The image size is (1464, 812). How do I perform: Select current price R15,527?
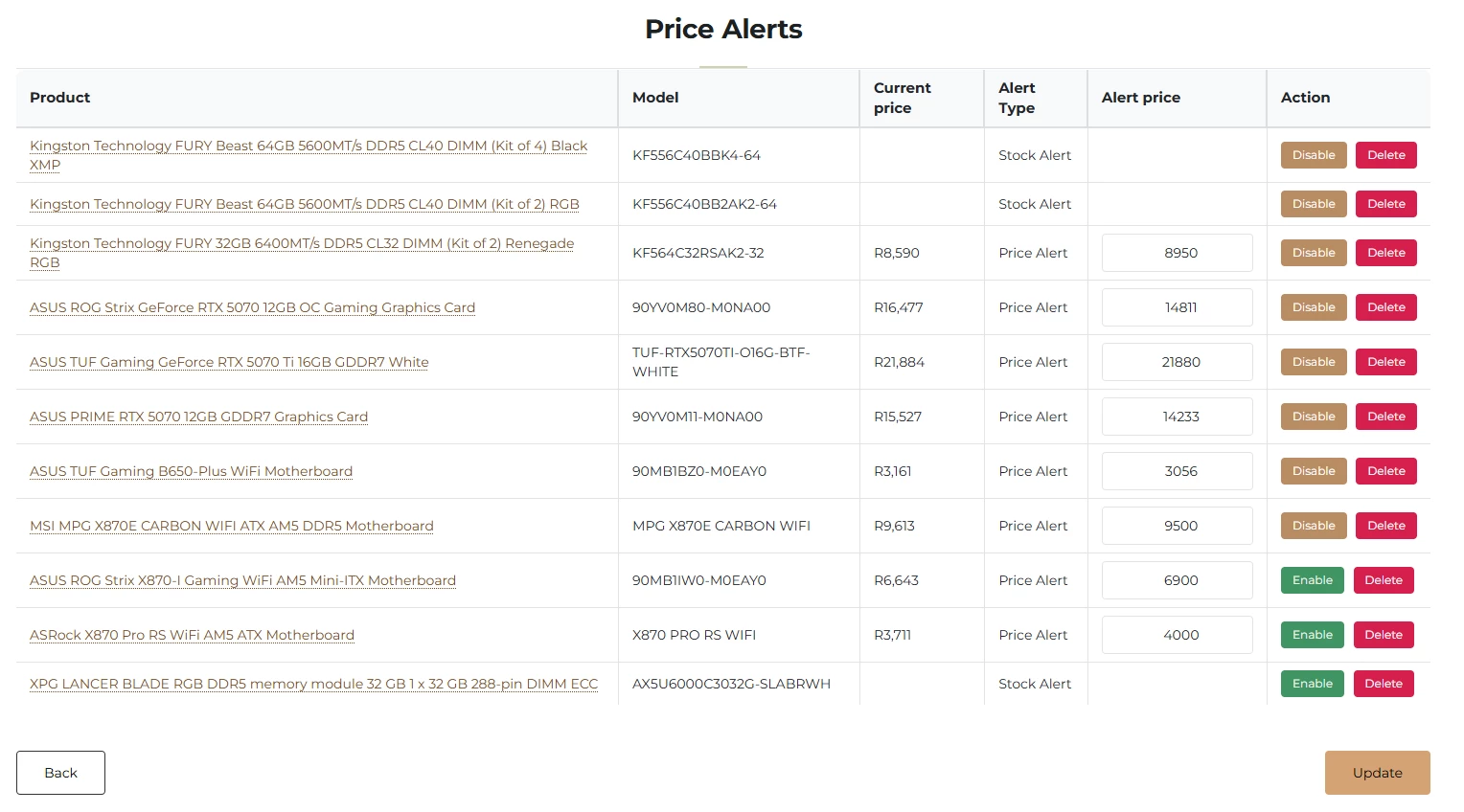pyautogui.click(x=899, y=417)
